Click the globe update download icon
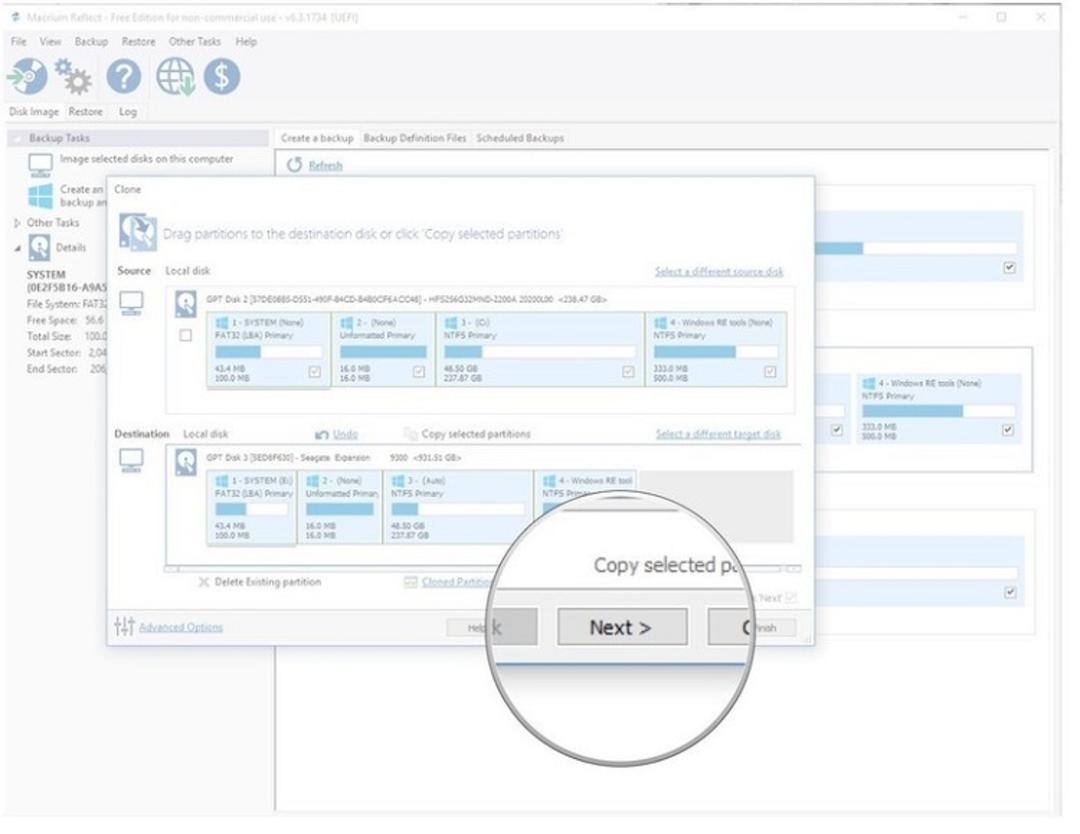 pos(175,76)
